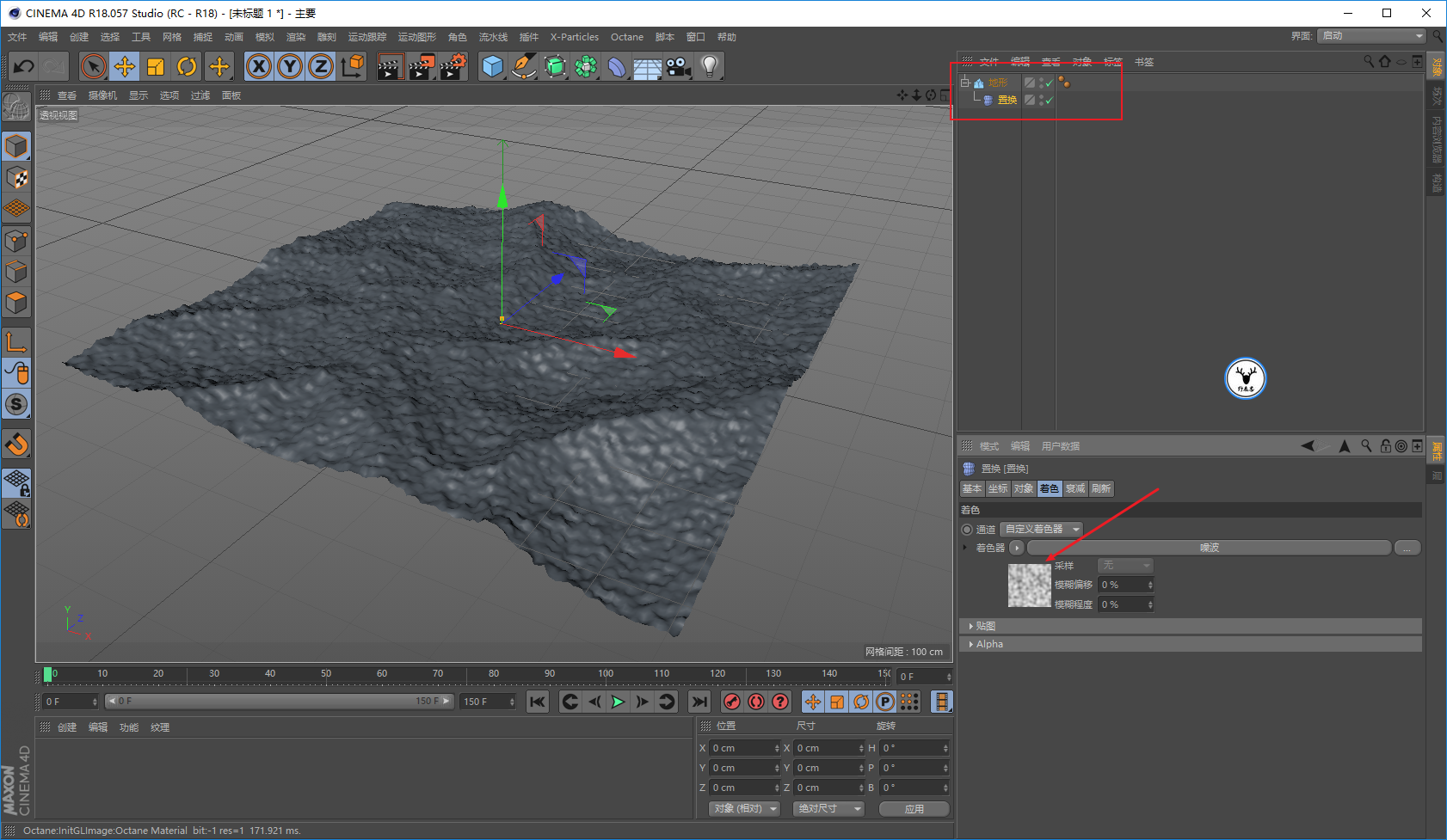
Task: Play the animation forward
Action: (x=618, y=702)
